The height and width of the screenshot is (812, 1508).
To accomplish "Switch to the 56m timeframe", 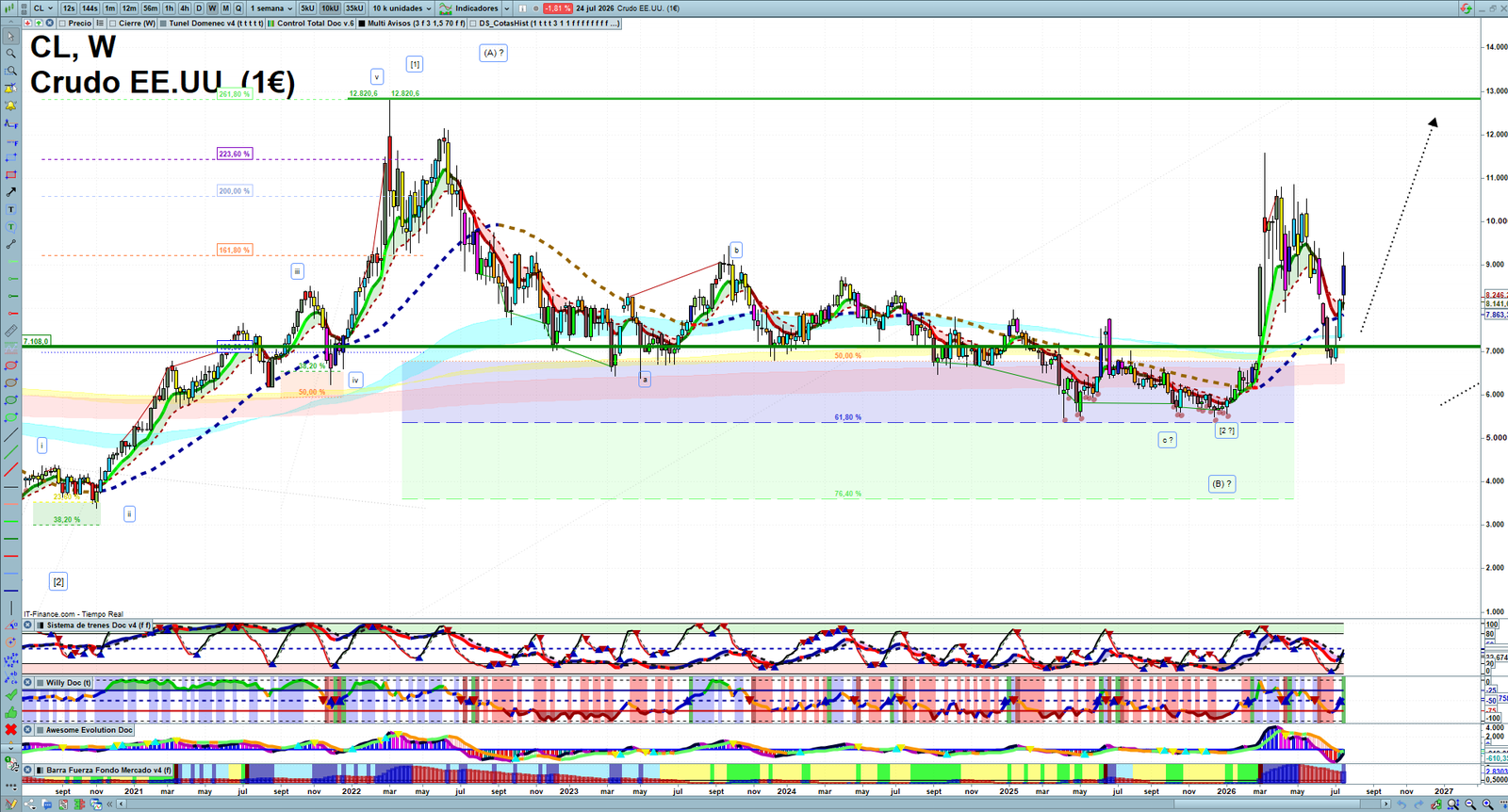I will pyautogui.click(x=151, y=8).
